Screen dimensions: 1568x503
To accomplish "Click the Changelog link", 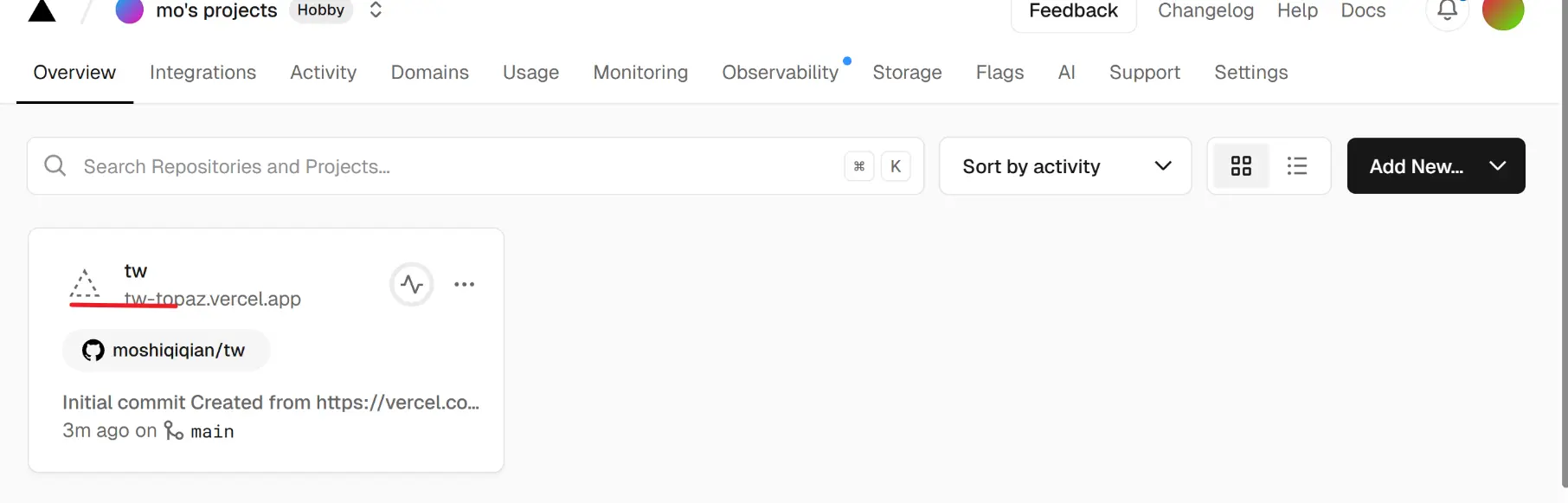I will coord(1205,11).
